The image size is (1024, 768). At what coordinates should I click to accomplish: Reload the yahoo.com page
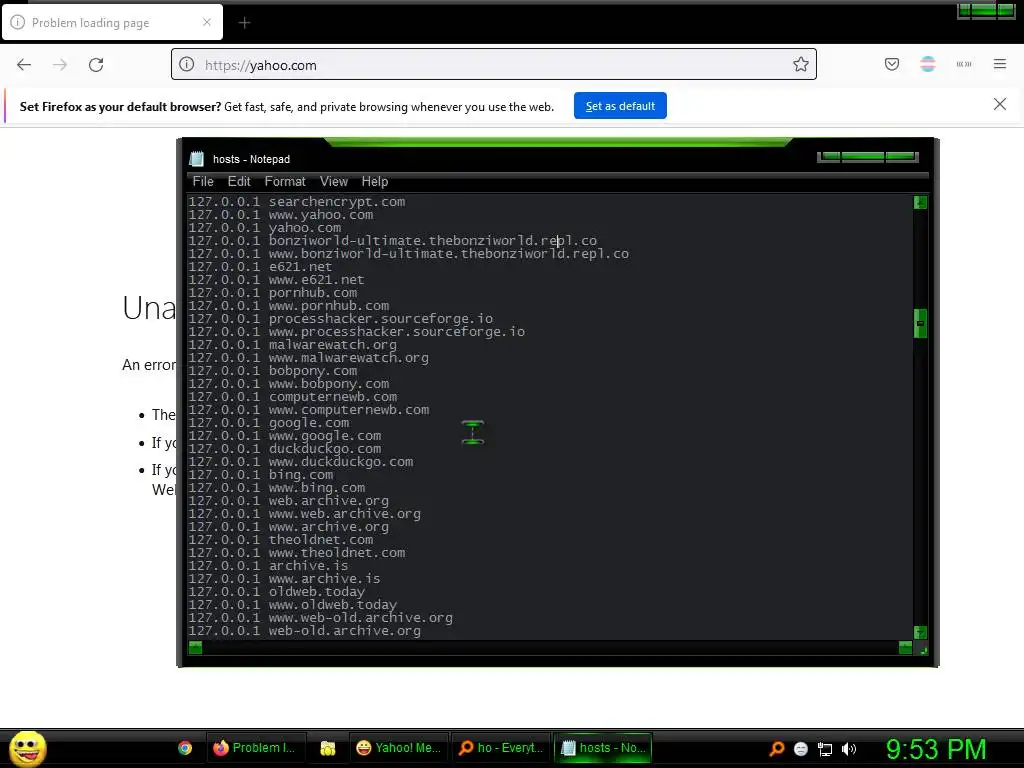coord(96,65)
